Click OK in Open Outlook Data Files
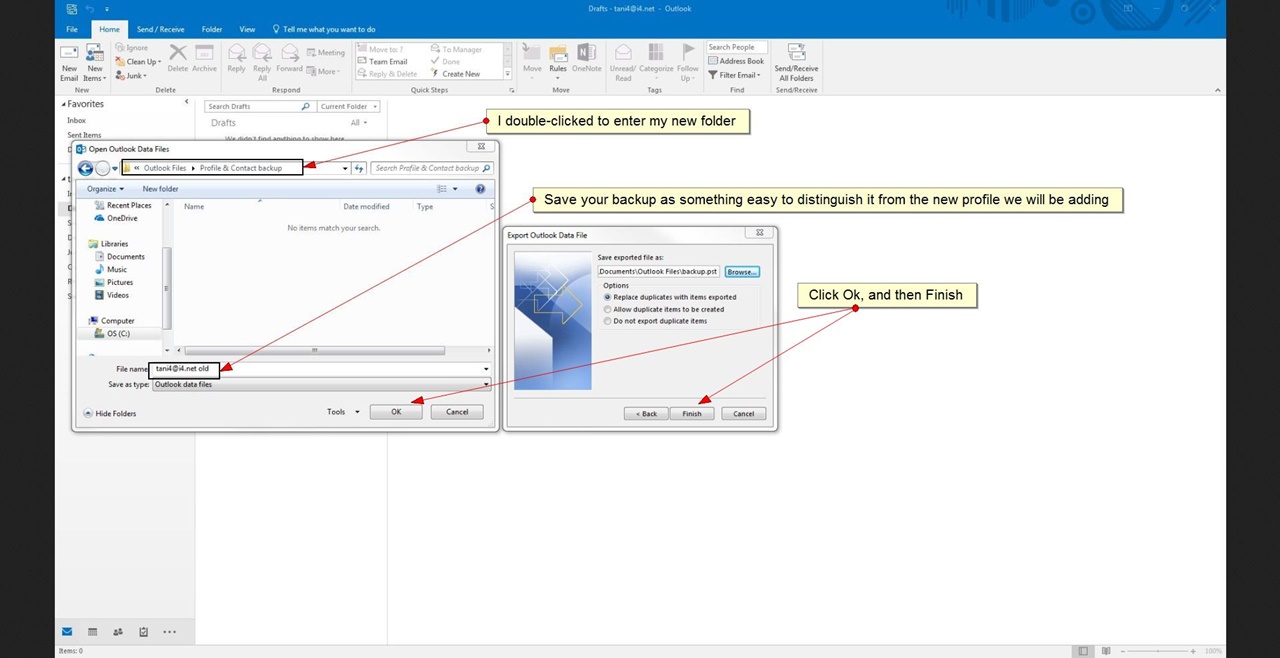The width and height of the screenshot is (1280, 658). click(396, 412)
